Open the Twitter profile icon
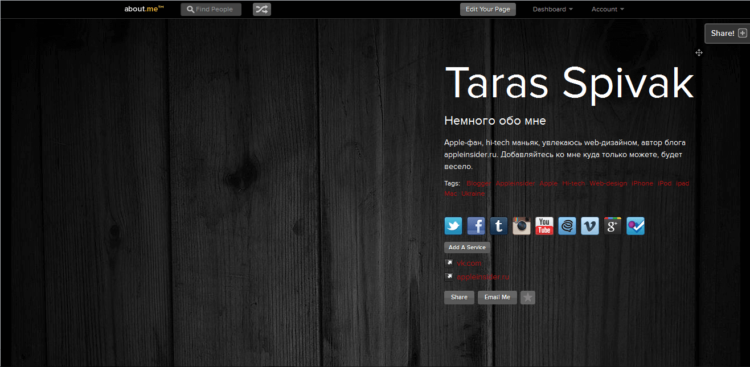The image size is (750, 367). [453, 226]
